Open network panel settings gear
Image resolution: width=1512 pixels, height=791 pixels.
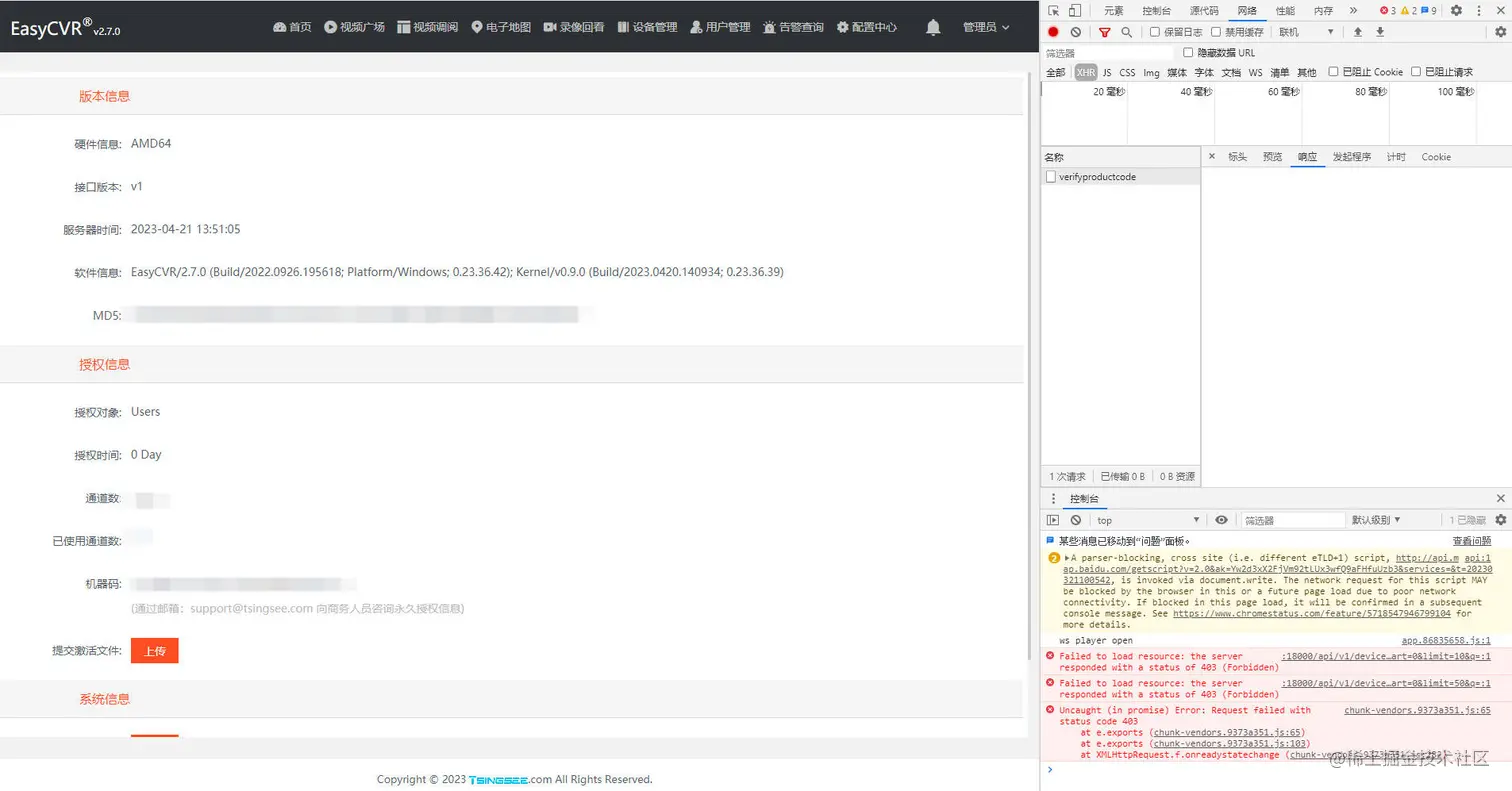[1500, 32]
